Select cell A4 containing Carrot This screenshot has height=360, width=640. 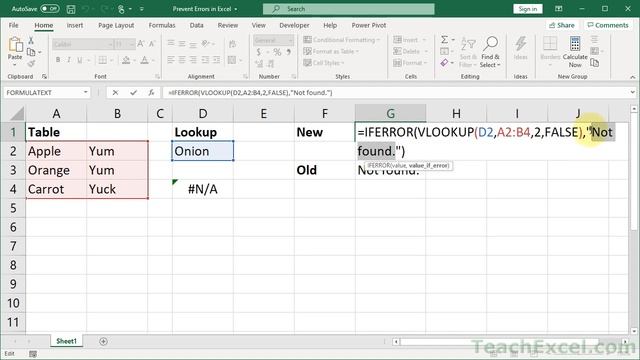[56, 189]
